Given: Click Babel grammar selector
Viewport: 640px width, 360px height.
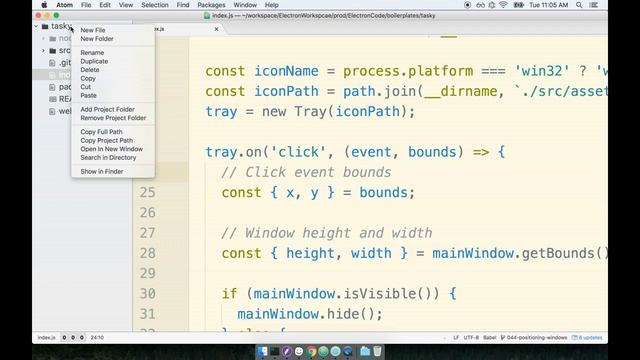Looking at the screenshot, I should click(x=490, y=338).
